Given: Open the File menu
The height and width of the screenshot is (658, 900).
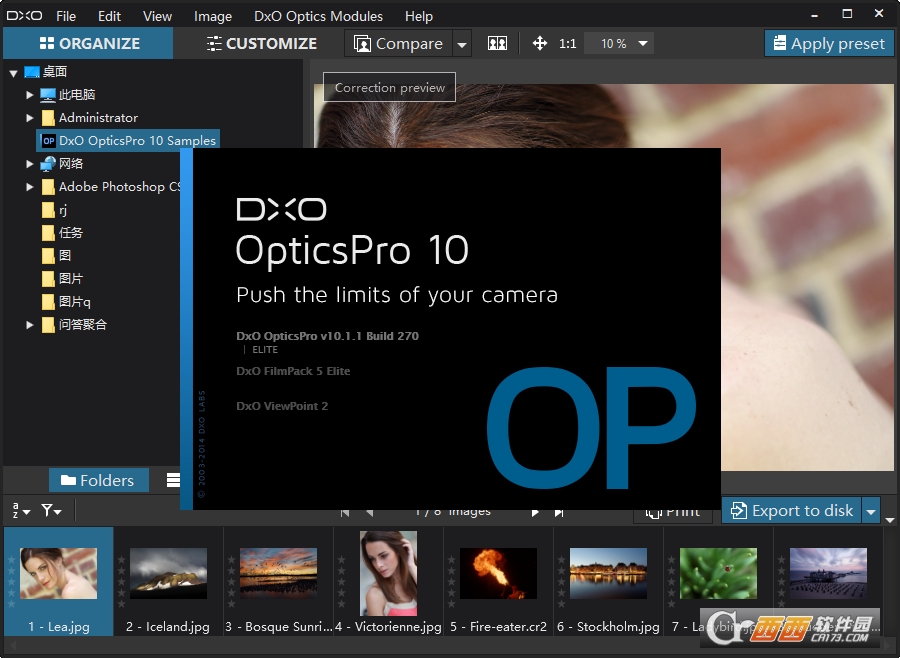Looking at the screenshot, I should [x=66, y=16].
